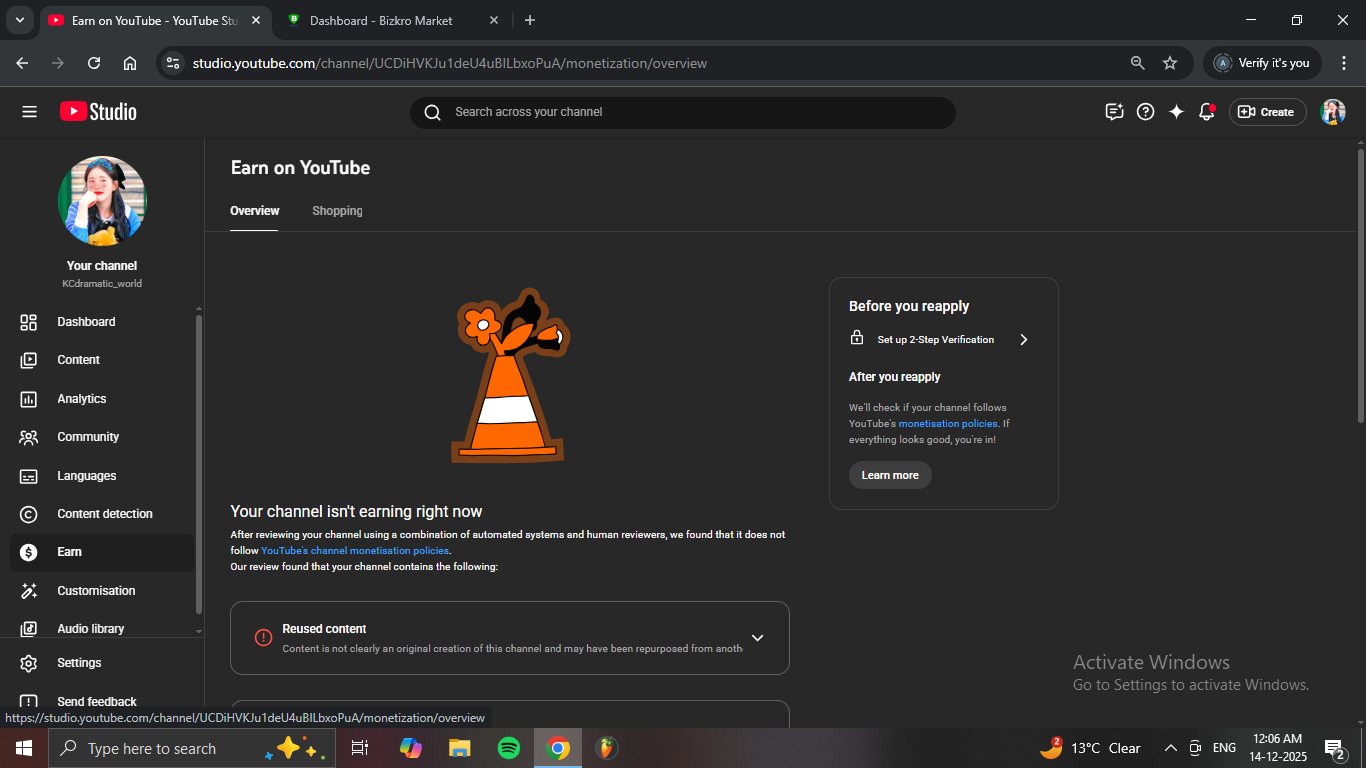Open the Audio library section
1366x768 pixels.
pos(90,629)
